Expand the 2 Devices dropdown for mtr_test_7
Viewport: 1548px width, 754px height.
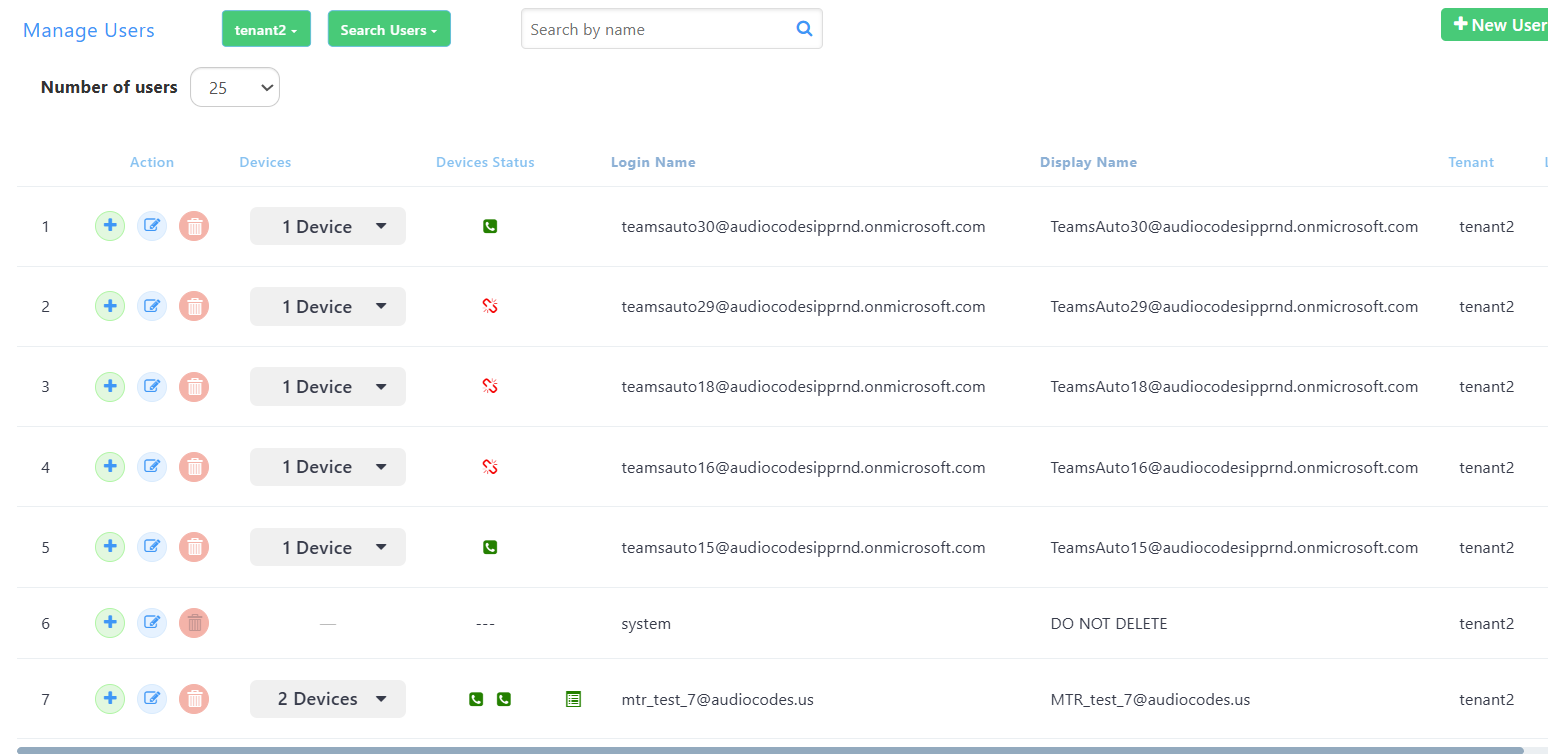tap(328, 699)
